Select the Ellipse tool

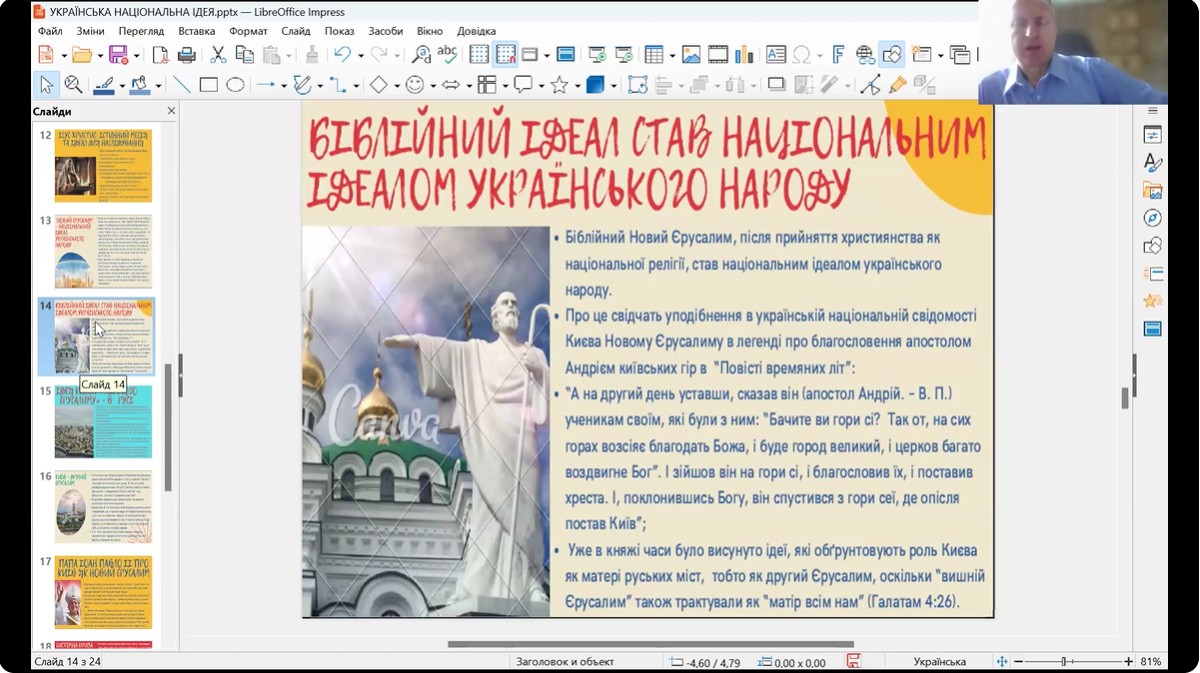pos(235,85)
